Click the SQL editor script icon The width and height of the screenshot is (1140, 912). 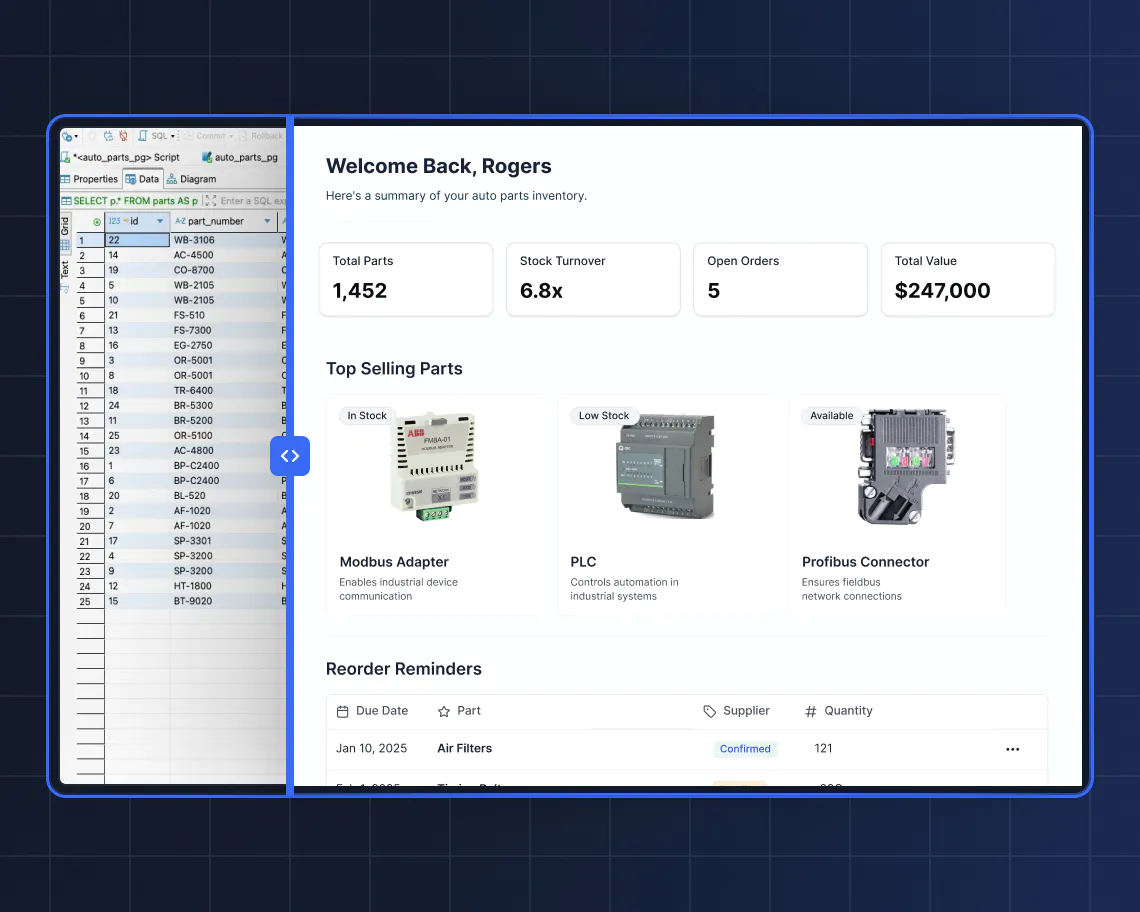click(x=143, y=136)
